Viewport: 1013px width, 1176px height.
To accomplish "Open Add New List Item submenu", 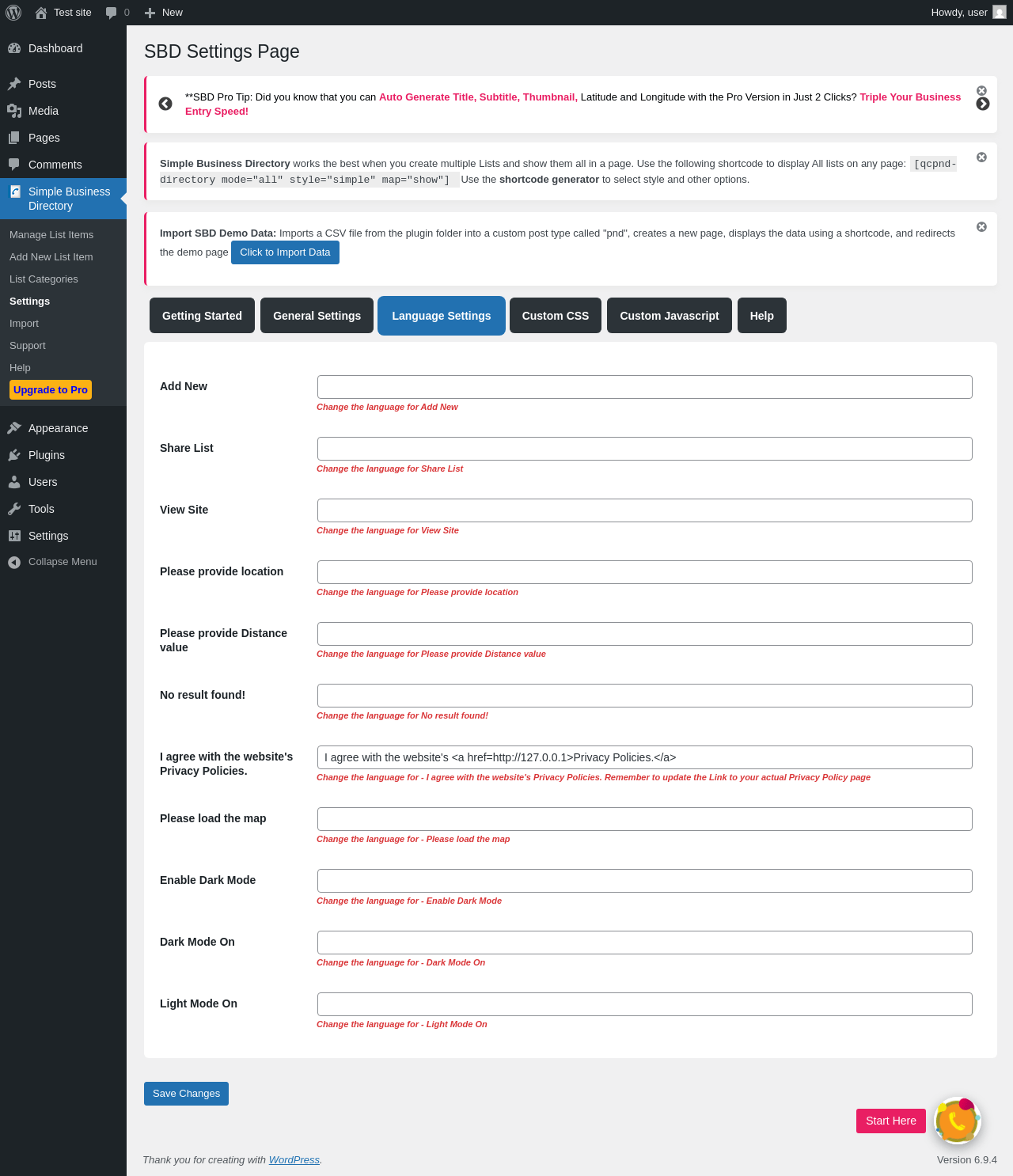I will pyautogui.click(x=51, y=257).
